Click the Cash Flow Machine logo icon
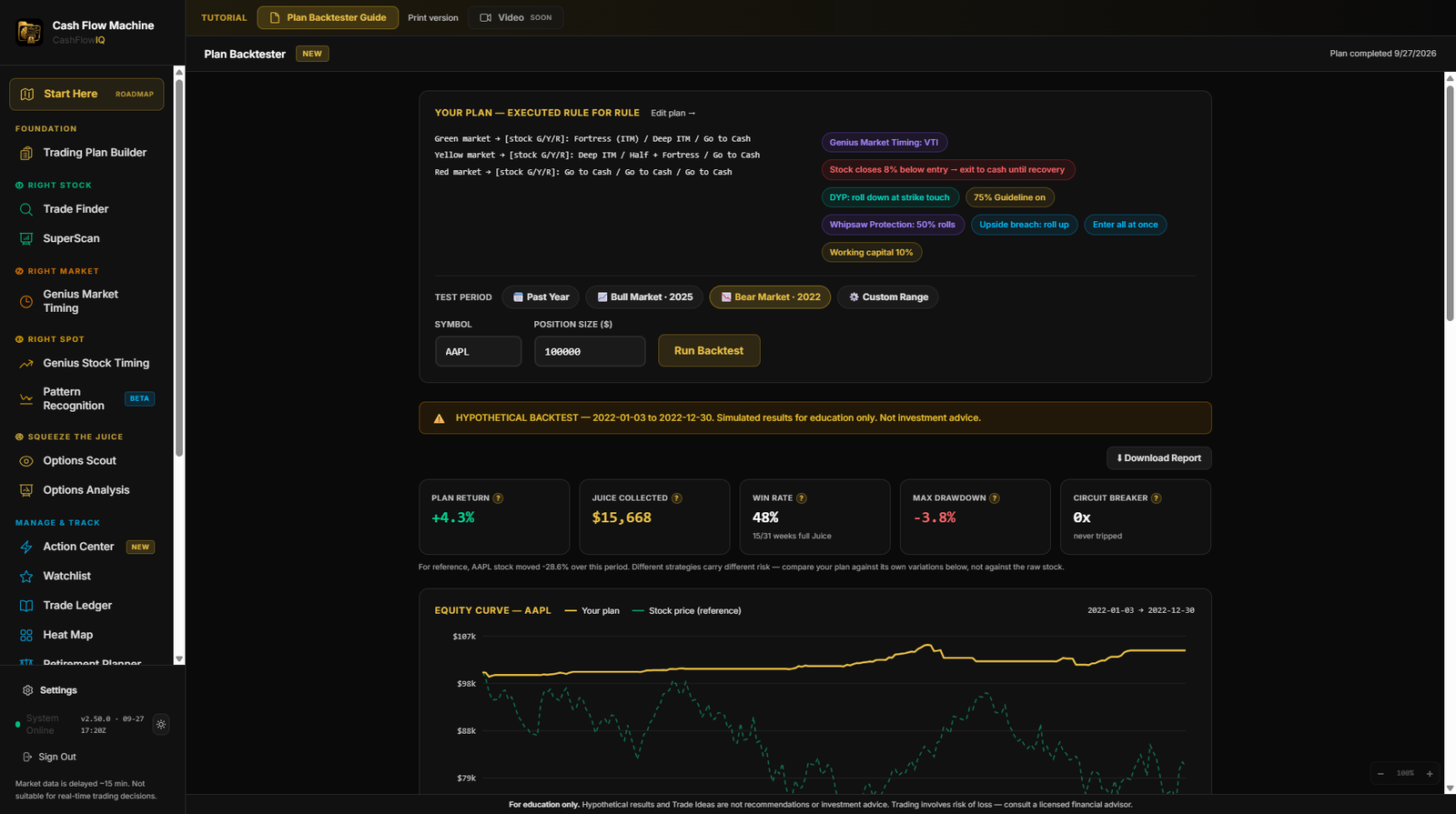 click(x=29, y=33)
